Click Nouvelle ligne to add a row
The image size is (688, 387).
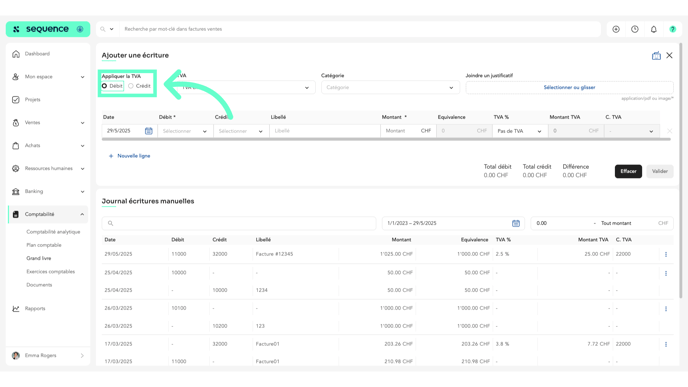click(x=129, y=156)
